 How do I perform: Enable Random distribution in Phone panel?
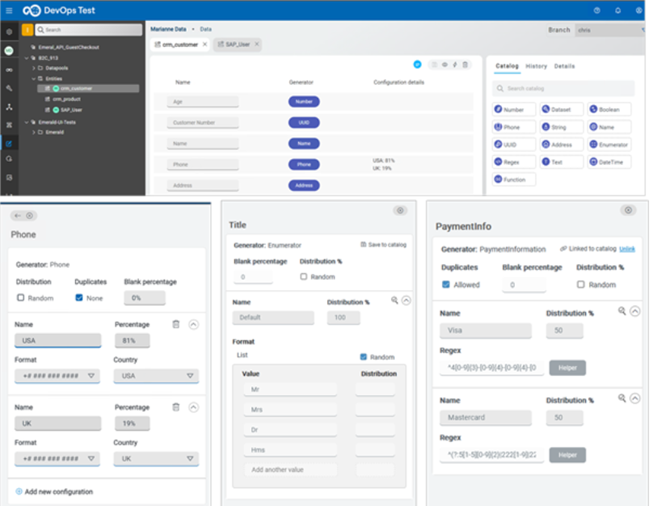[x=21, y=297]
